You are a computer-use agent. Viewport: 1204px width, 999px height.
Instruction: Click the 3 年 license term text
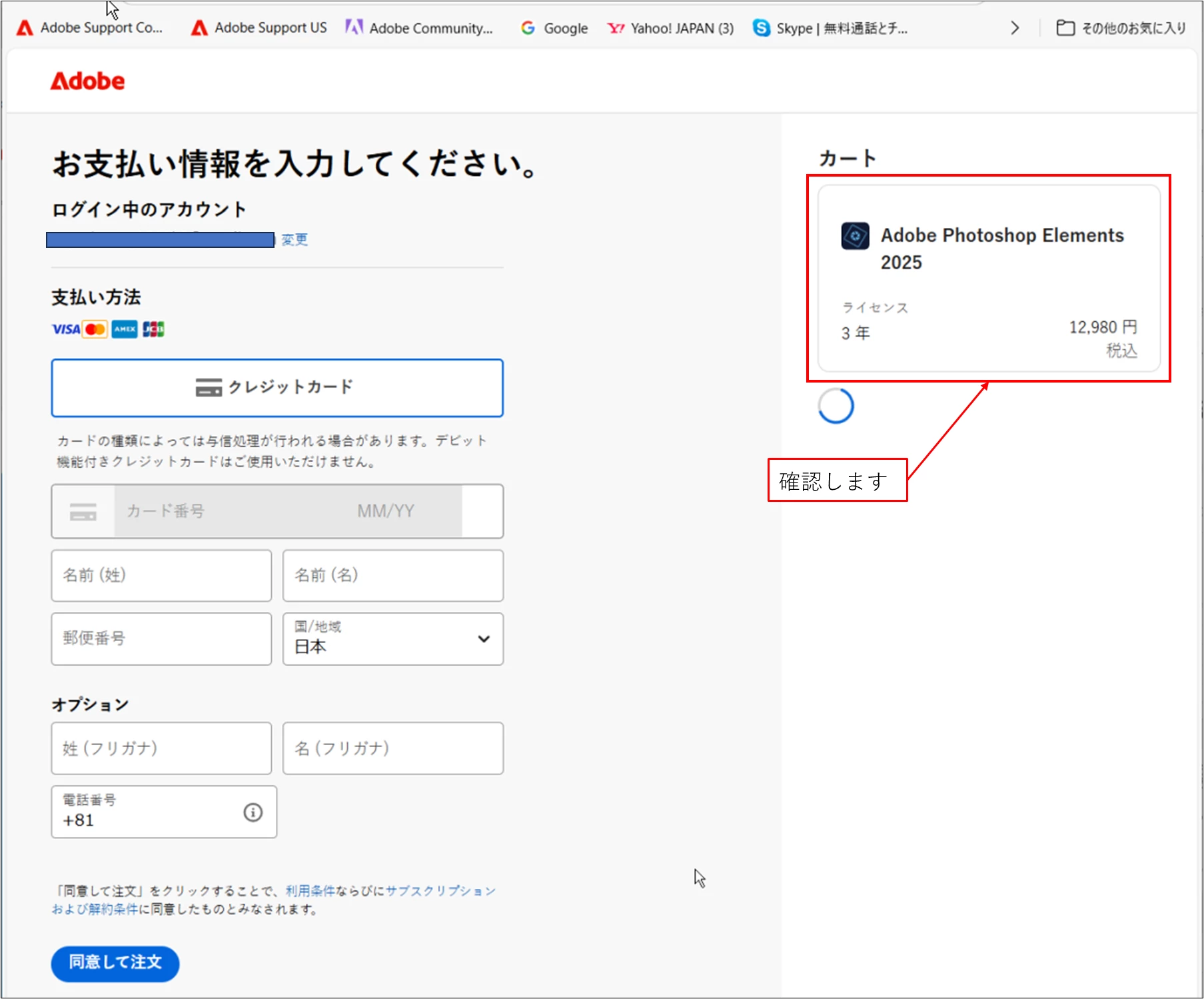[x=856, y=333]
